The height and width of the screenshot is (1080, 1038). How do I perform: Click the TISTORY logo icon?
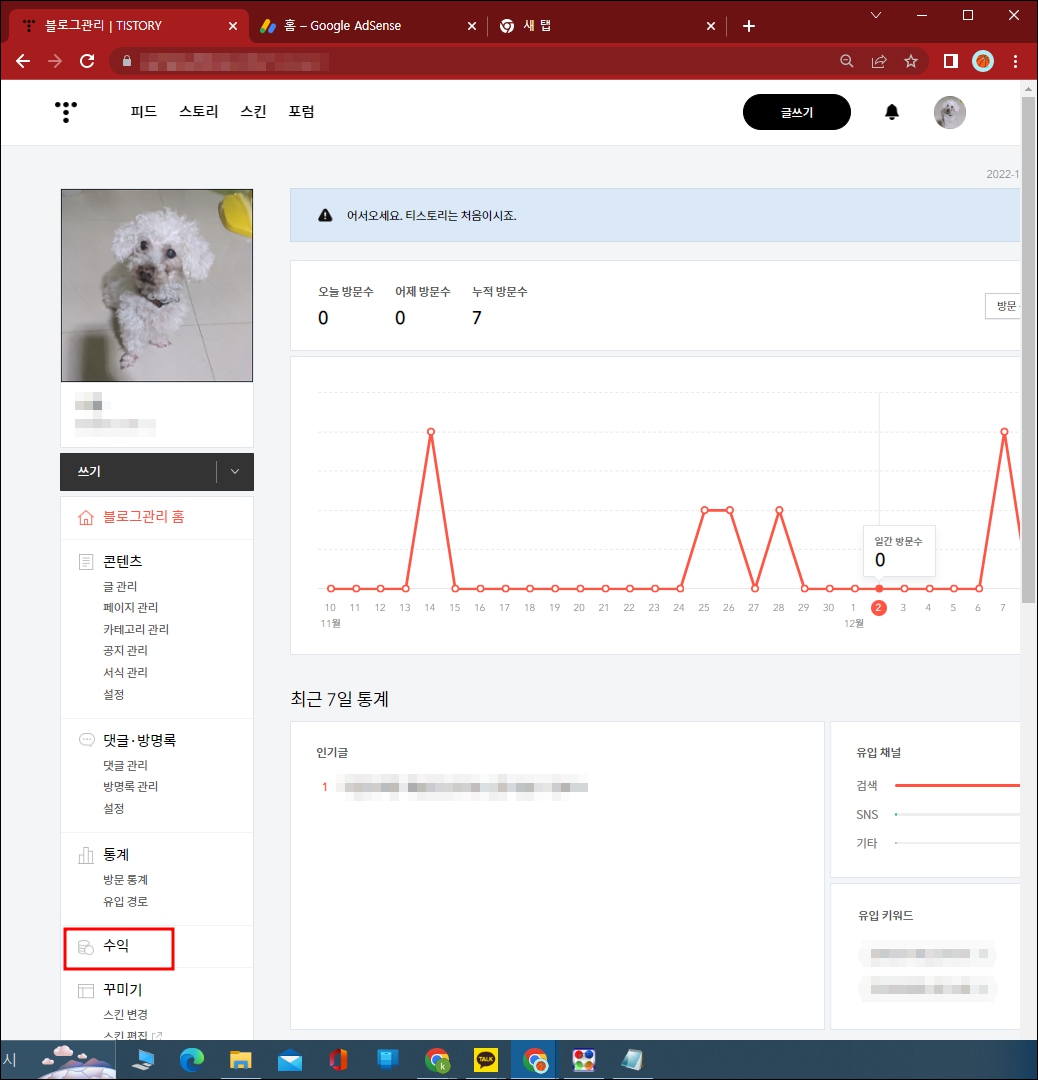(65, 112)
